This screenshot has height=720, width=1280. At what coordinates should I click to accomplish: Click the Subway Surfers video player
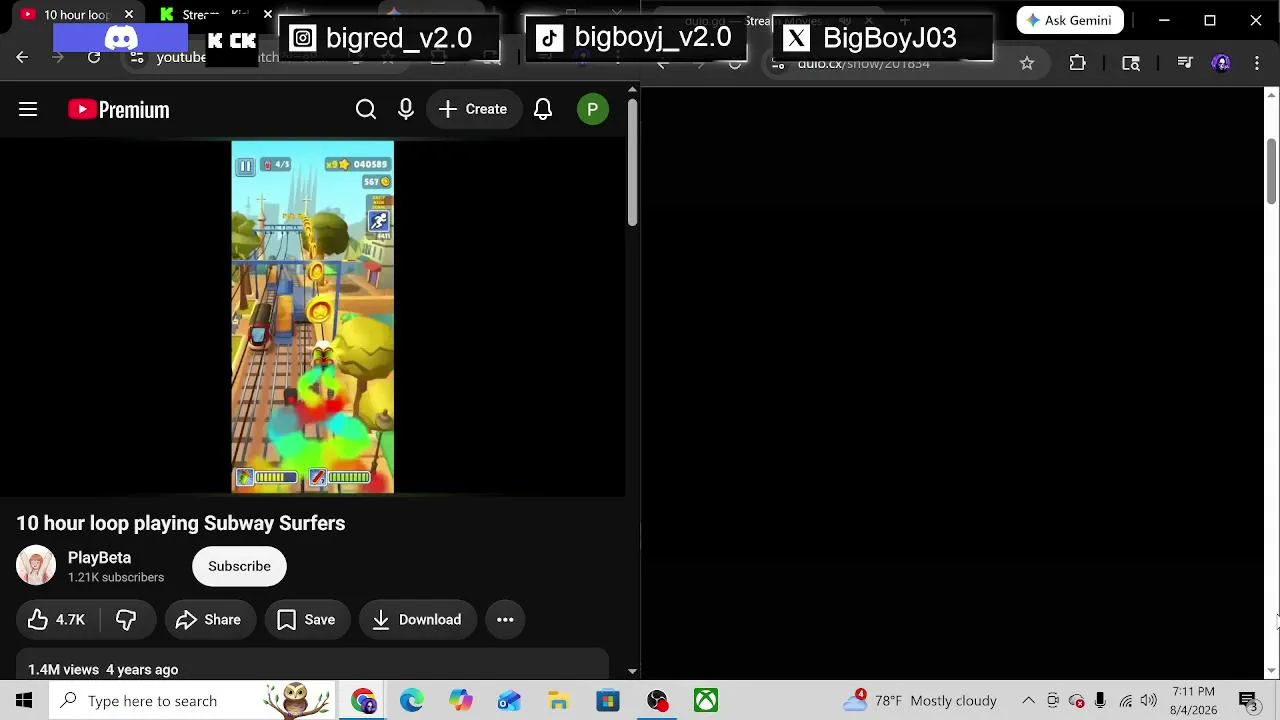313,317
